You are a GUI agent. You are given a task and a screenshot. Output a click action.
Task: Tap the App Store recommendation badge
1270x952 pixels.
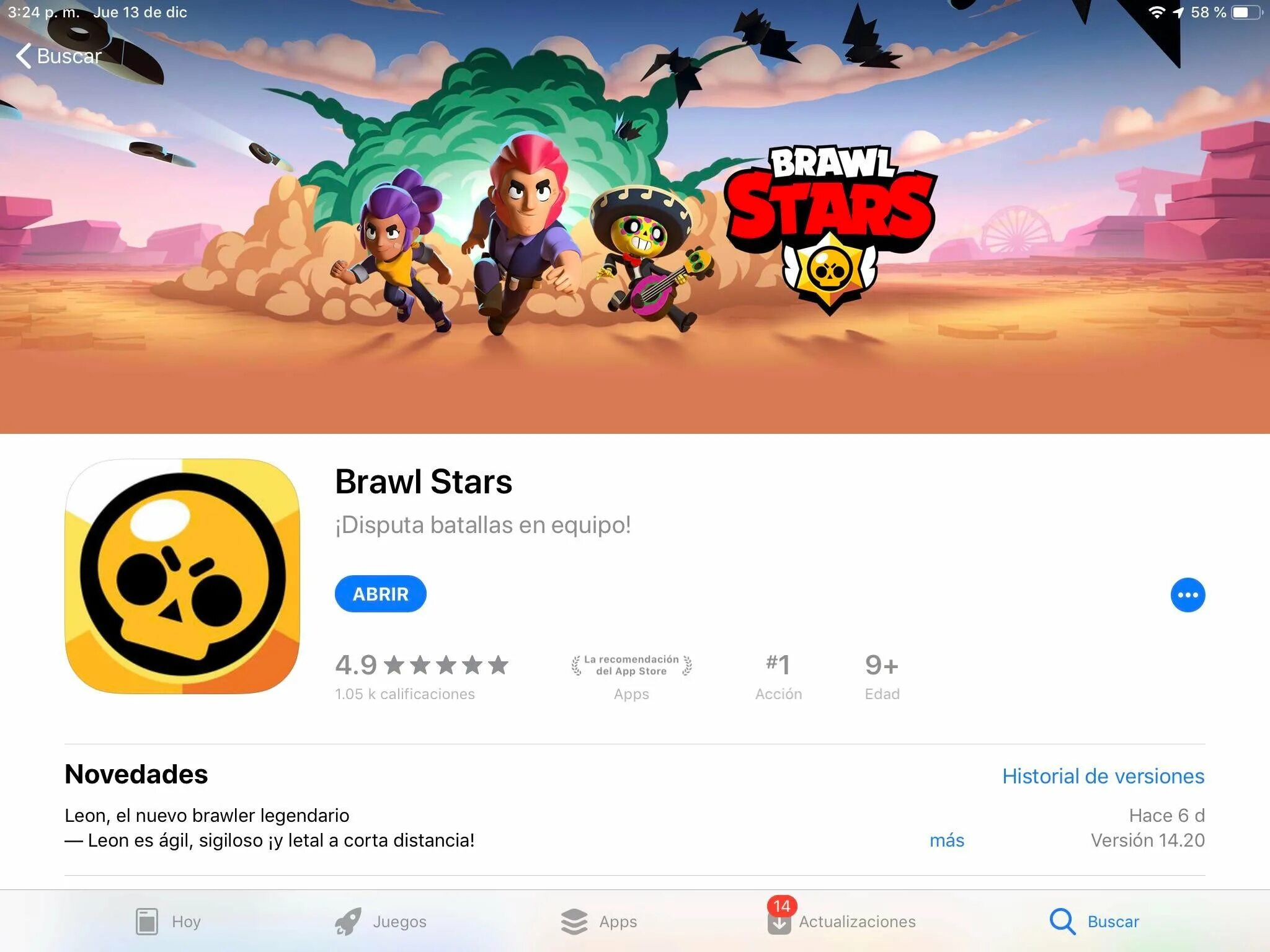pyautogui.click(x=631, y=676)
